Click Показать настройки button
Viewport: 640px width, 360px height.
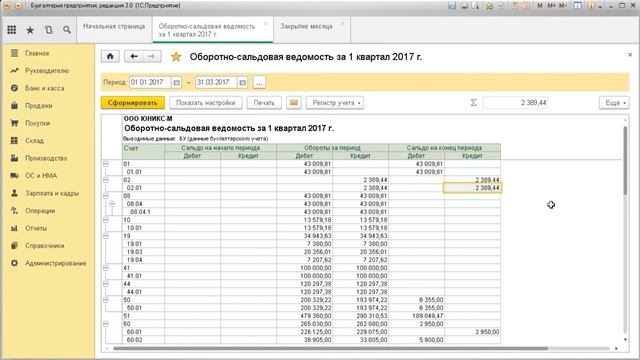click(206, 102)
